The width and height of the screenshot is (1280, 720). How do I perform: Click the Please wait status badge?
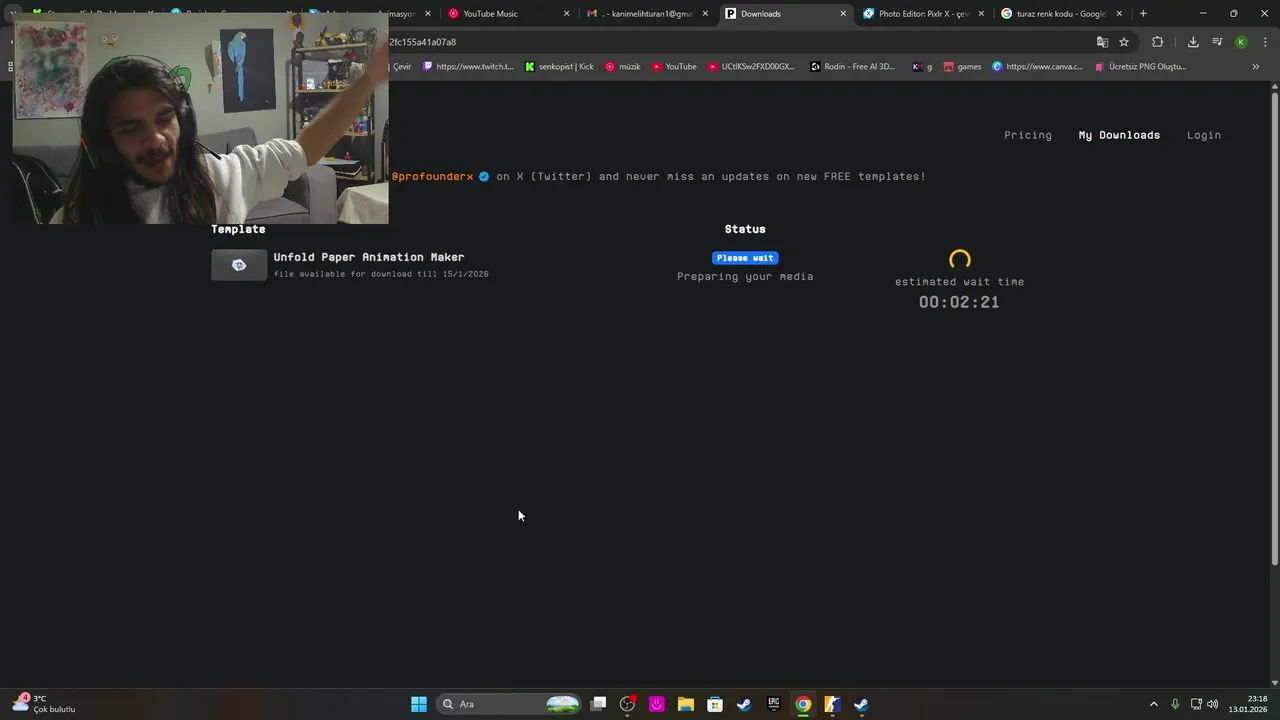click(x=745, y=258)
